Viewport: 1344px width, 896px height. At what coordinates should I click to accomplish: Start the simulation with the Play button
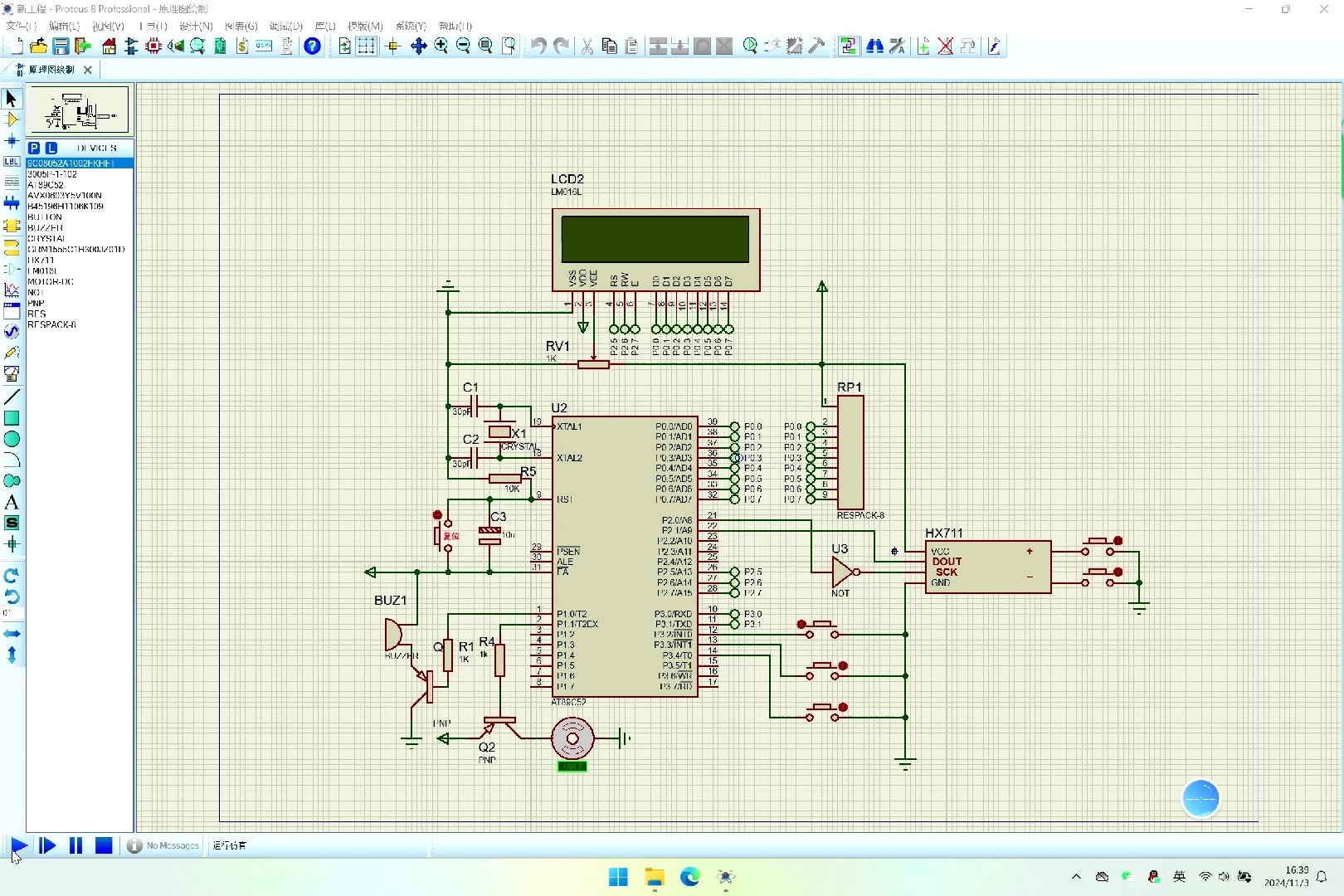point(18,845)
